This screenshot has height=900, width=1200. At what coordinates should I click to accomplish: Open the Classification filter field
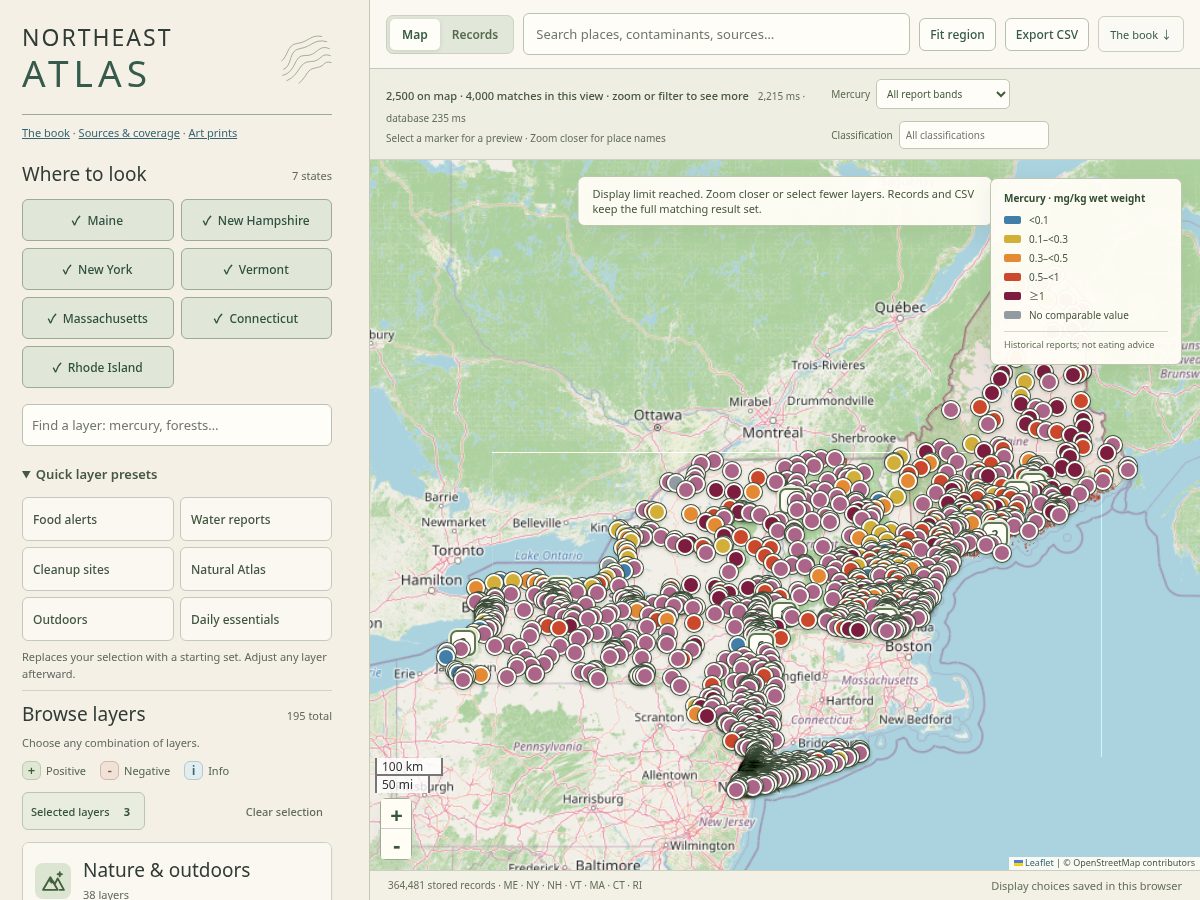click(x=973, y=135)
